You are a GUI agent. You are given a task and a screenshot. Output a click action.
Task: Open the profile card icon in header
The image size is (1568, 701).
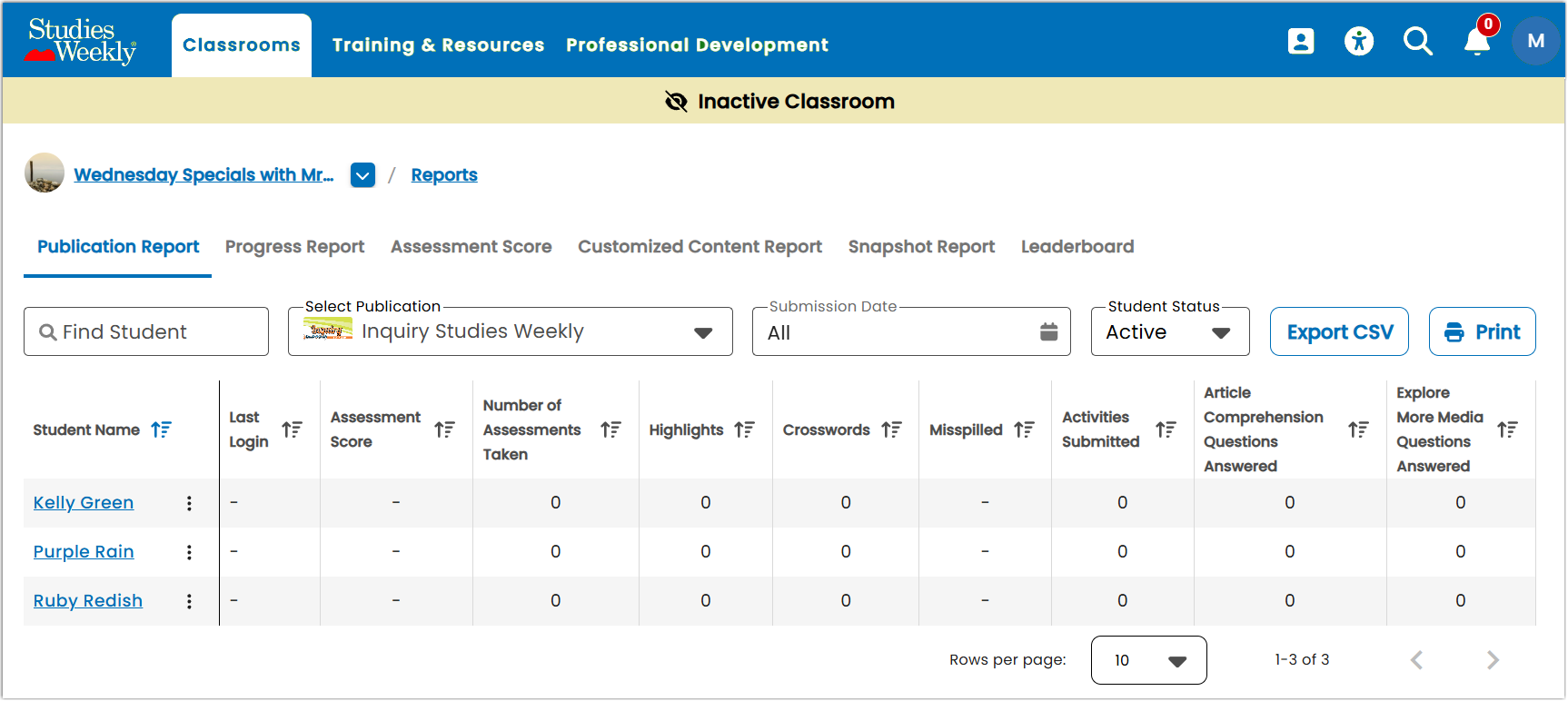(1301, 41)
